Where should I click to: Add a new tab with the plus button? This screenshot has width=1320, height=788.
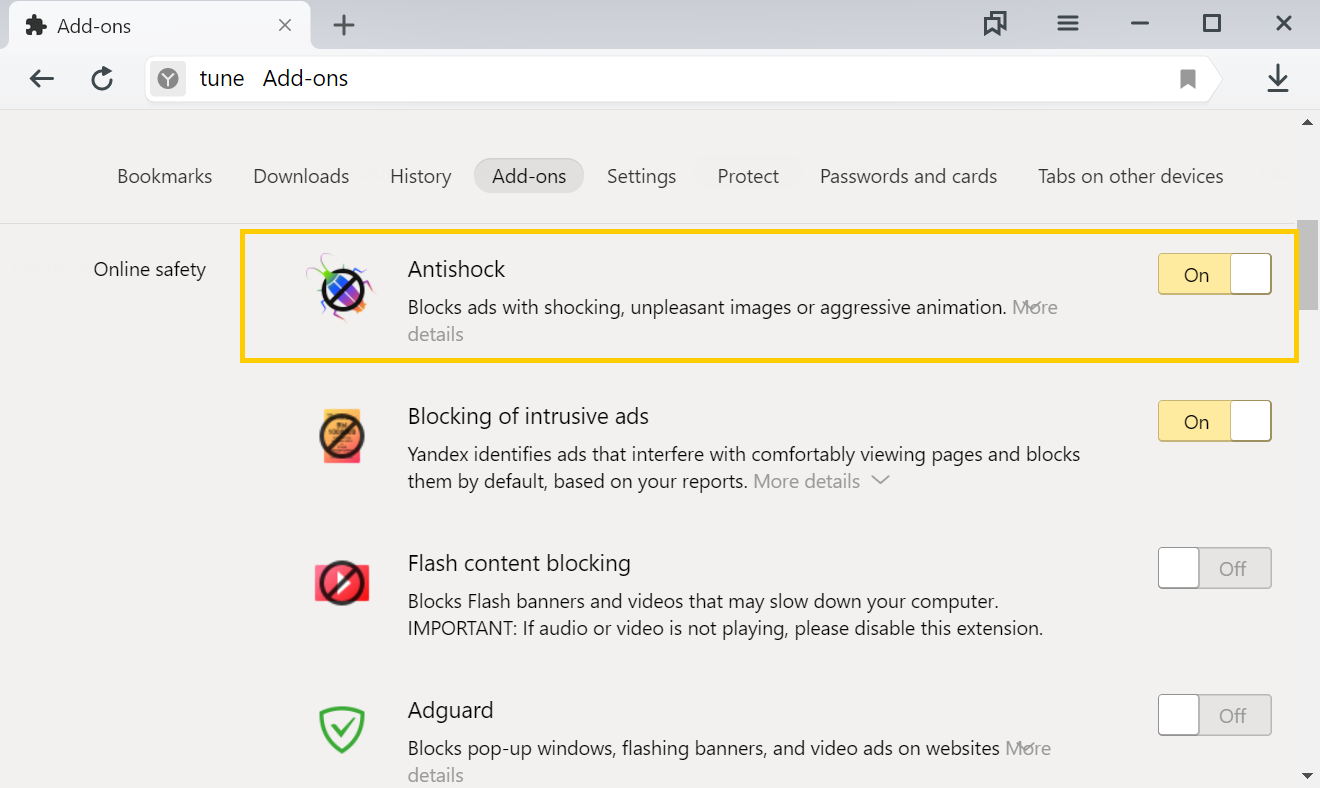pyautogui.click(x=344, y=25)
